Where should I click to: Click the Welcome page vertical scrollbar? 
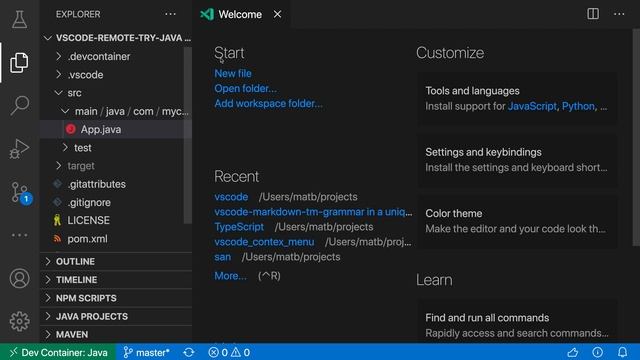click(636, 138)
